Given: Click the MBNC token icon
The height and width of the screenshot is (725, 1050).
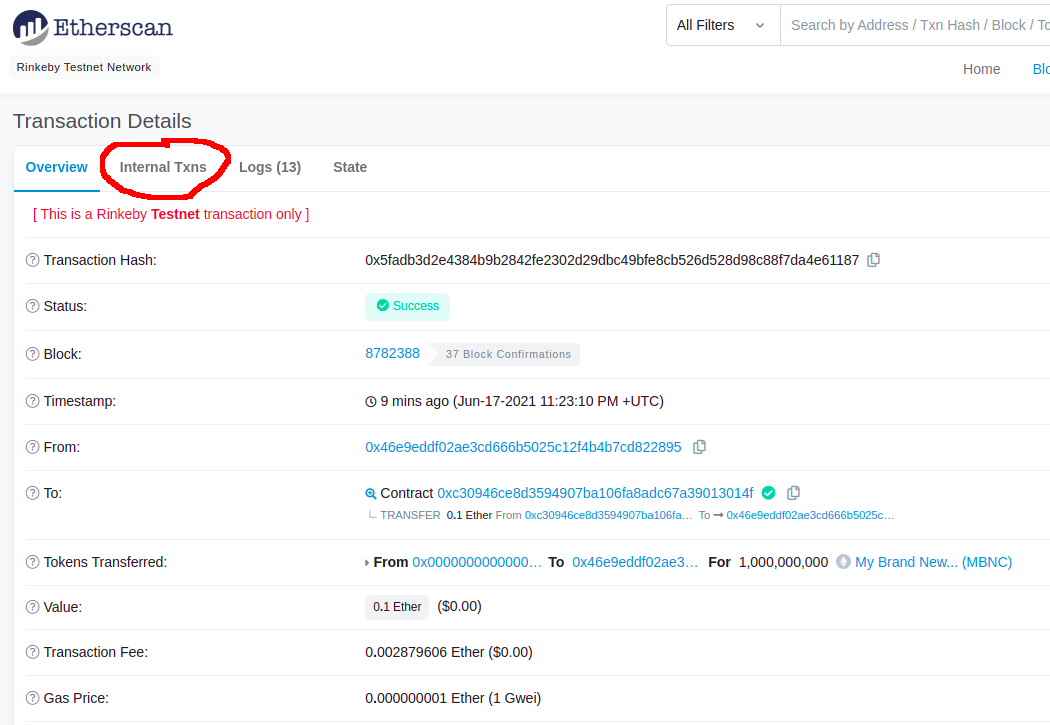Looking at the screenshot, I should click(843, 562).
